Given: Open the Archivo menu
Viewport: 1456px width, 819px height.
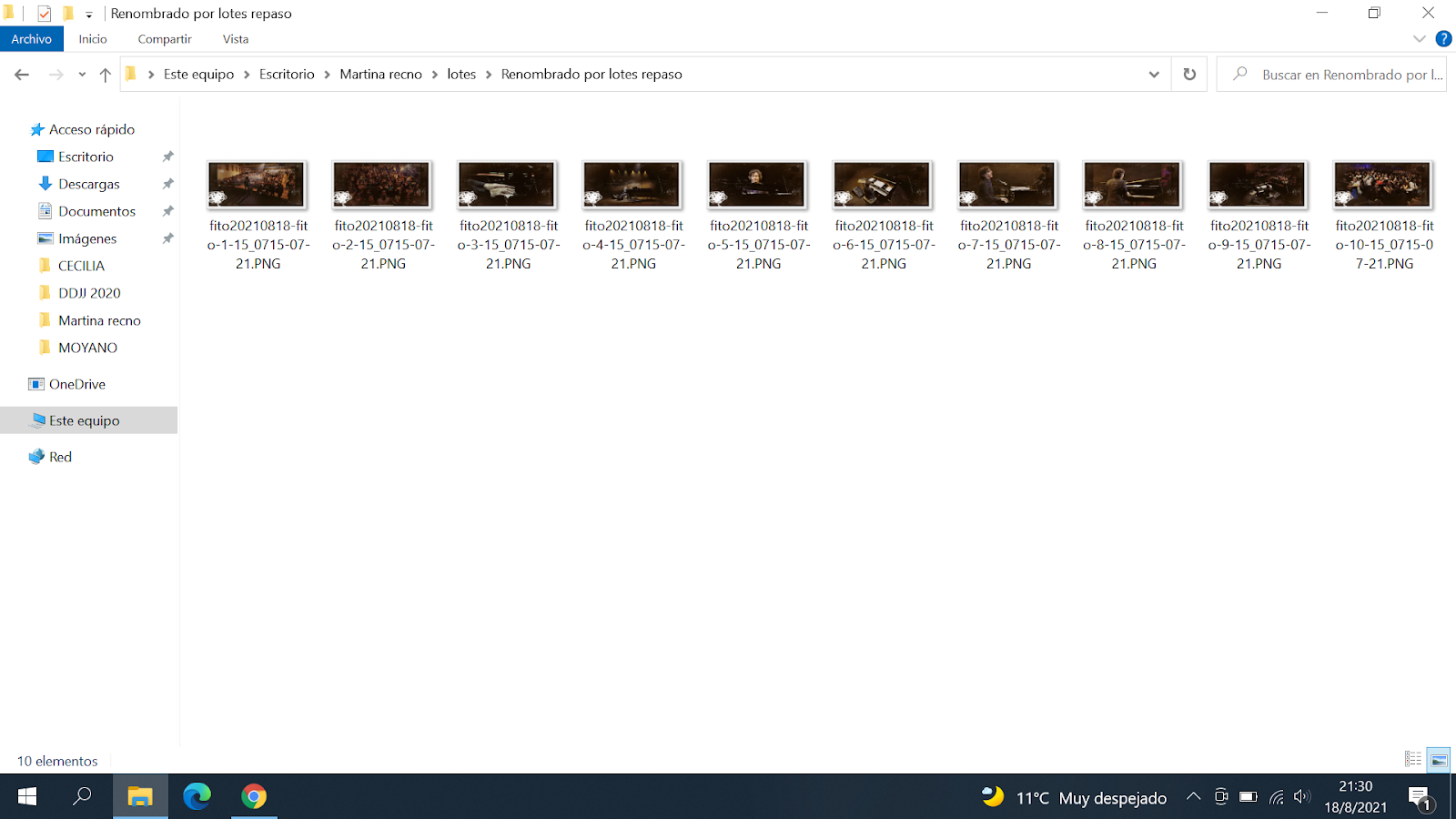Looking at the screenshot, I should click(32, 39).
